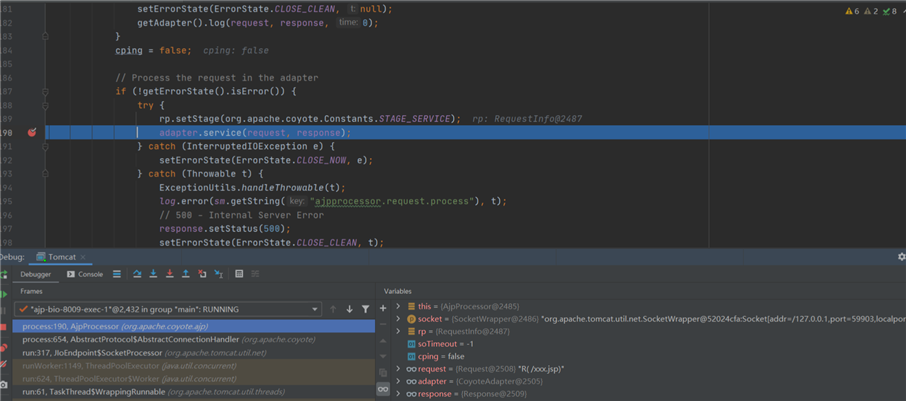Close the Tomcat debug tab
This screenshot has width=906, height=401.
[83, 257]
